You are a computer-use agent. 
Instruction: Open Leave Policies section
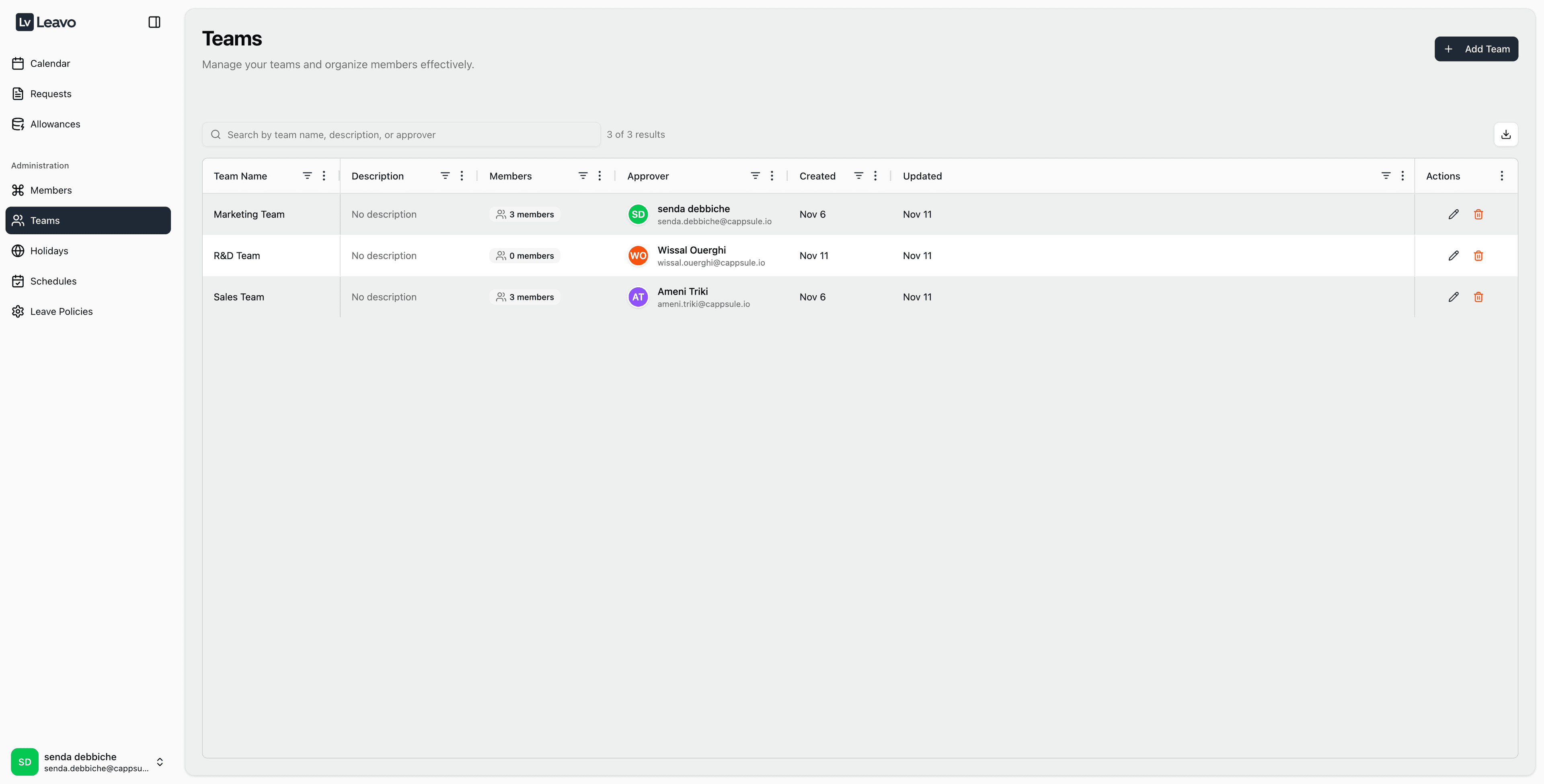61,311
